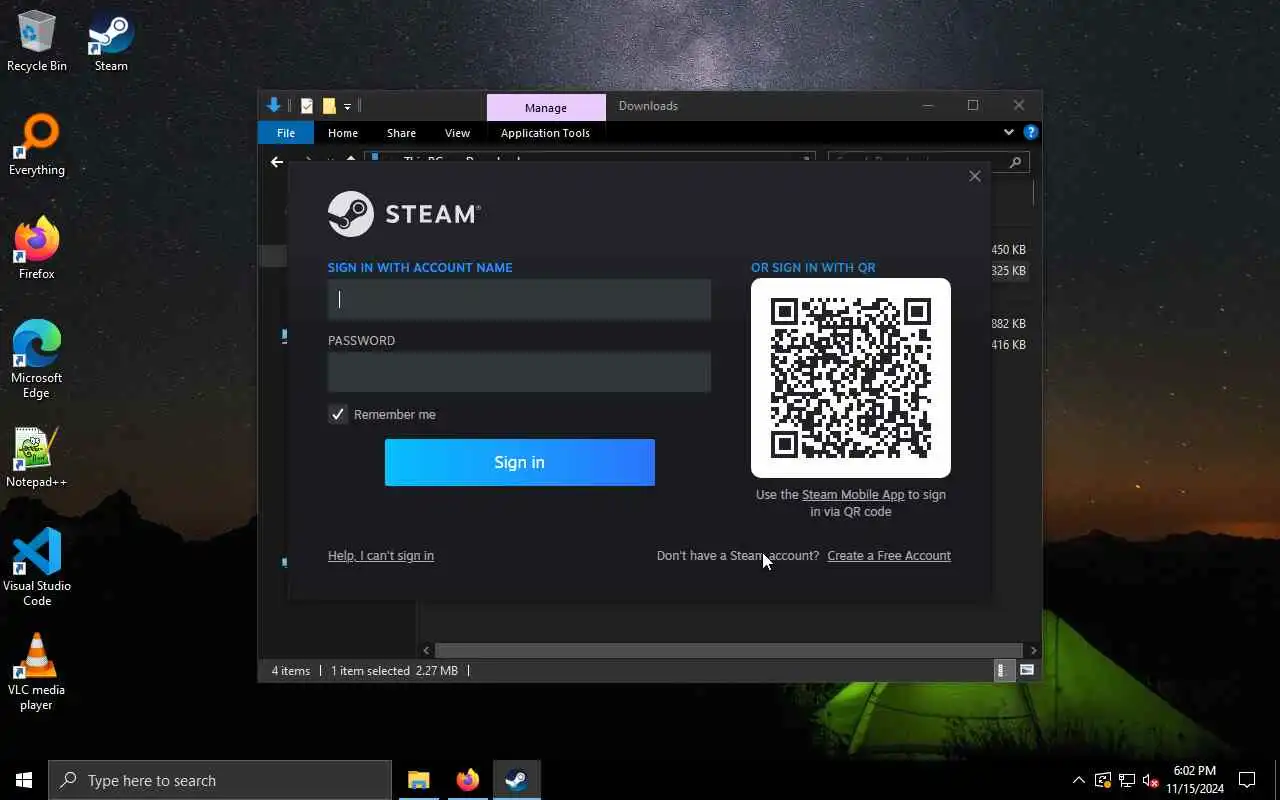
Task: Launch Firefox from the desktop icon
Action: (37, 250)
